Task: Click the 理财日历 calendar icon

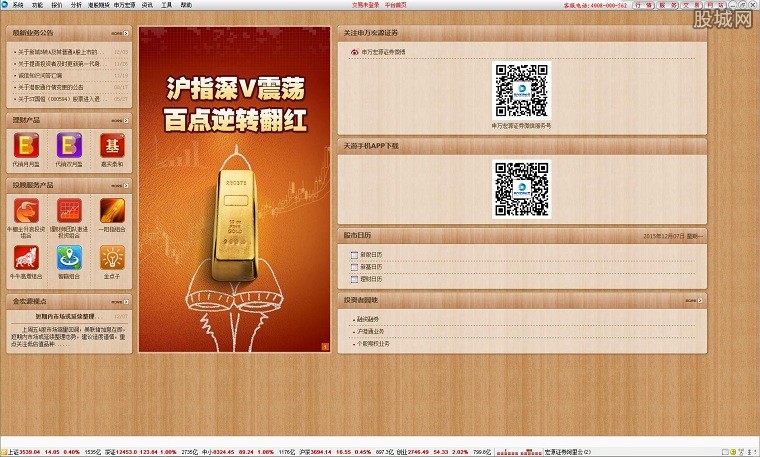Action: click(354, 279)
